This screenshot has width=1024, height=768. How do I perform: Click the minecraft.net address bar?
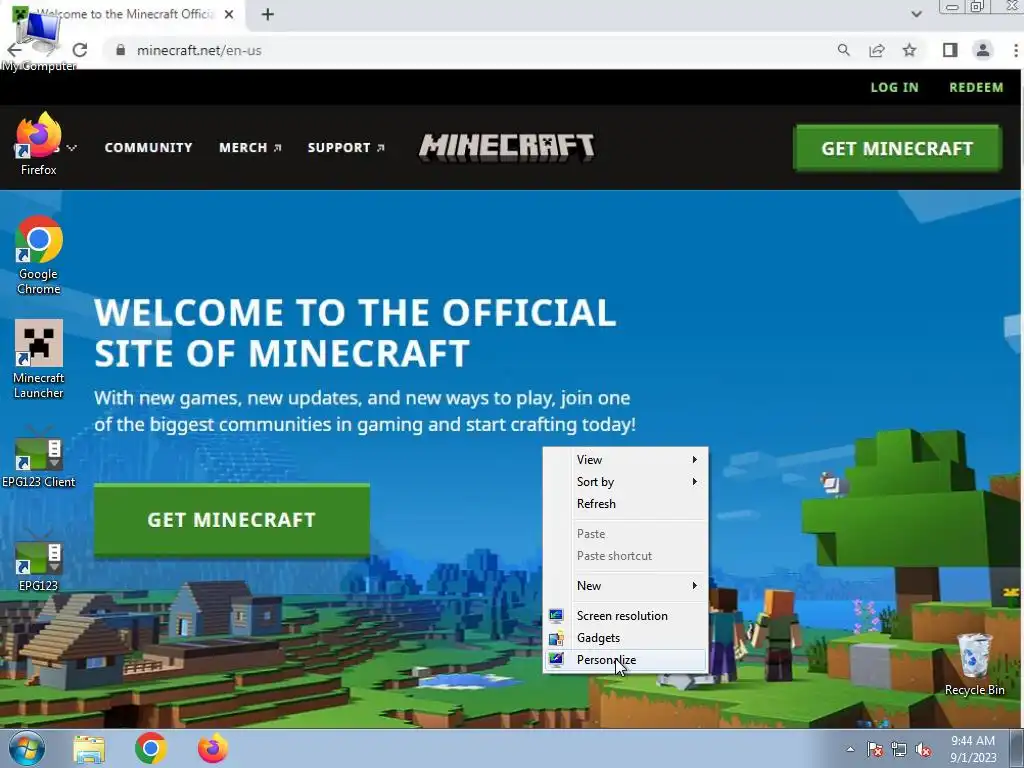[470, 50]
